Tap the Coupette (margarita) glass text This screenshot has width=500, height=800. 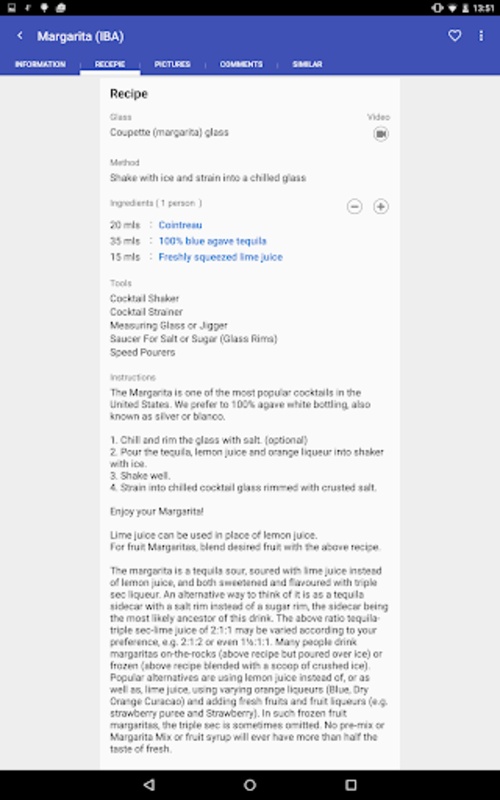[169, 133]
